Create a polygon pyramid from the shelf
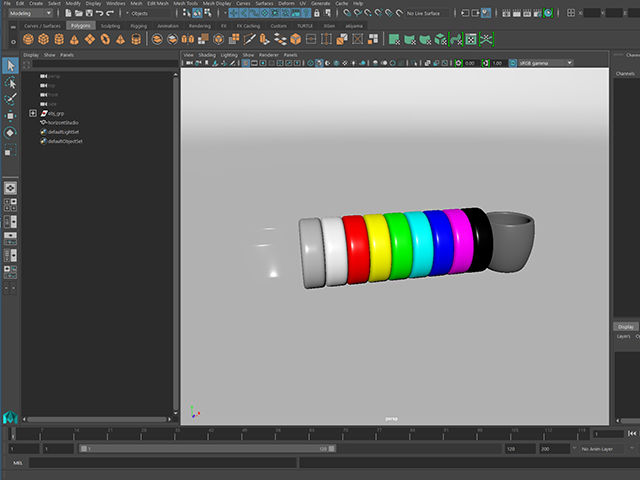640x480 pixels. 120,39
